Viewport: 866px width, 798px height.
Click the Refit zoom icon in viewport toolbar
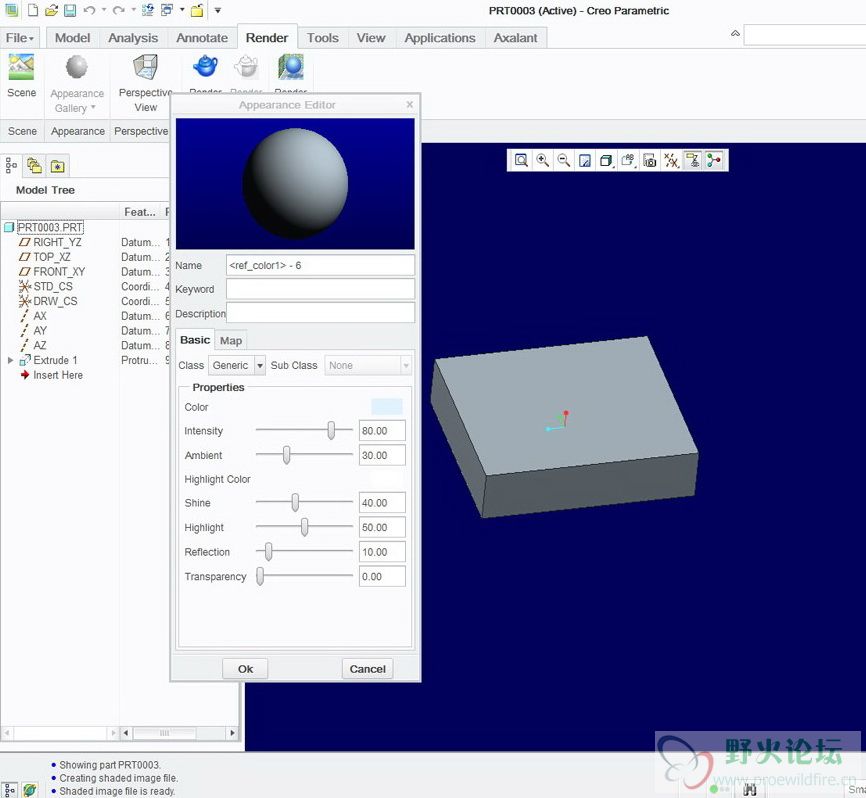(521, 160)
